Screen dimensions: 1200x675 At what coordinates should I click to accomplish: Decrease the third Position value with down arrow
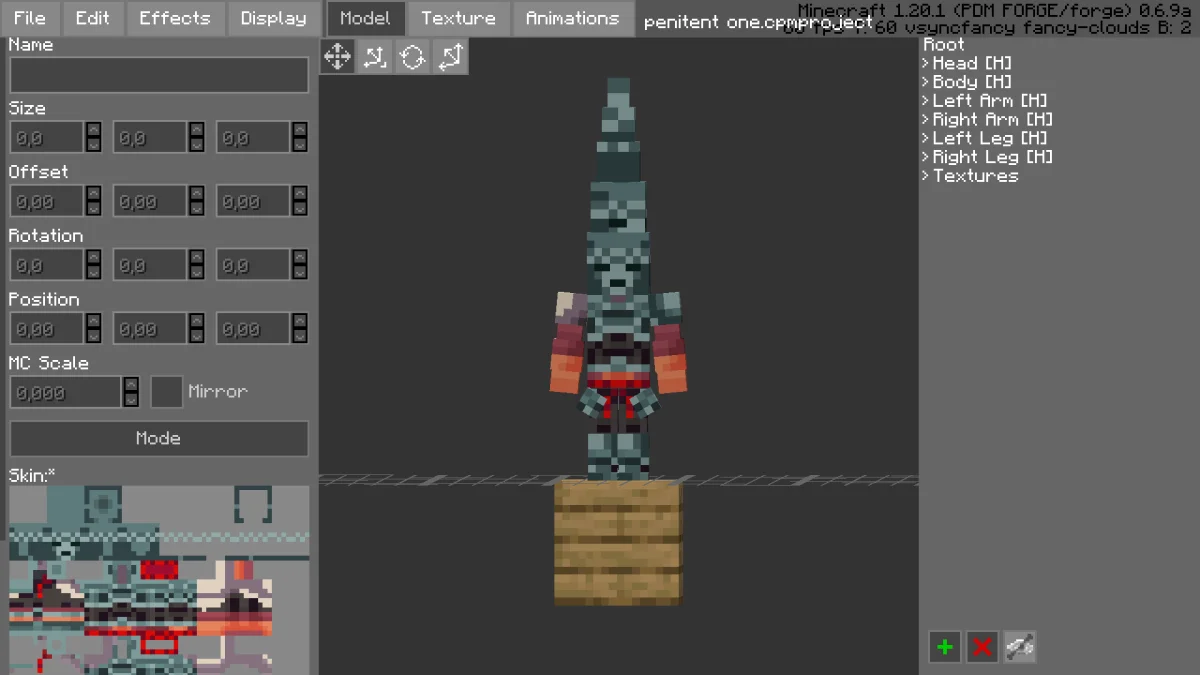[300, 337]
